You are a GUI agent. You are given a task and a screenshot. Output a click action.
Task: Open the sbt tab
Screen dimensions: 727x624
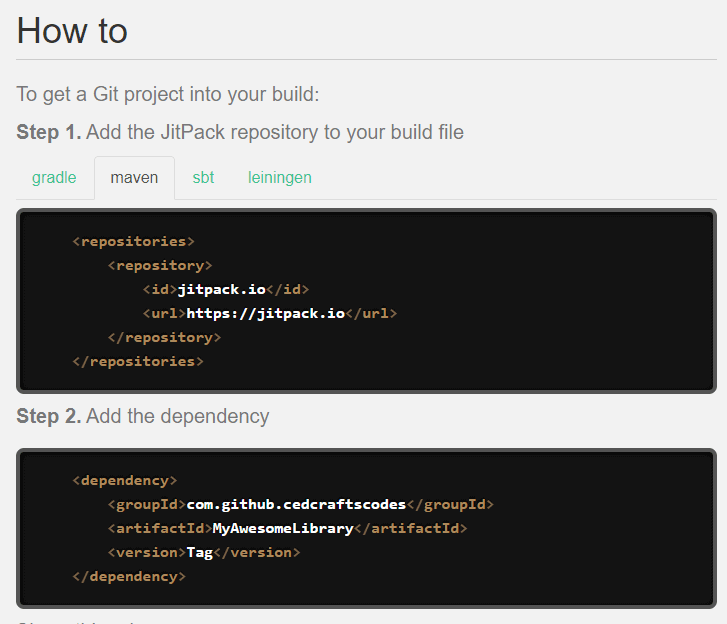click(x=203, y=178)
